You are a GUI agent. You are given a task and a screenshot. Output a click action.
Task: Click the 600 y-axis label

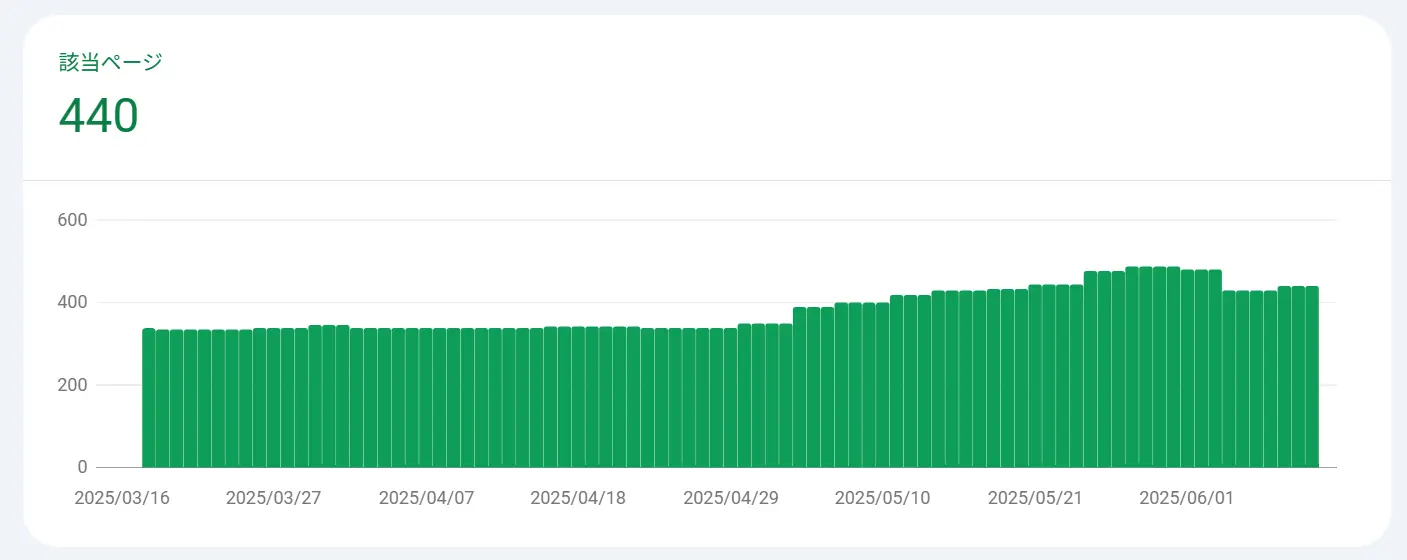click(72, 220)
